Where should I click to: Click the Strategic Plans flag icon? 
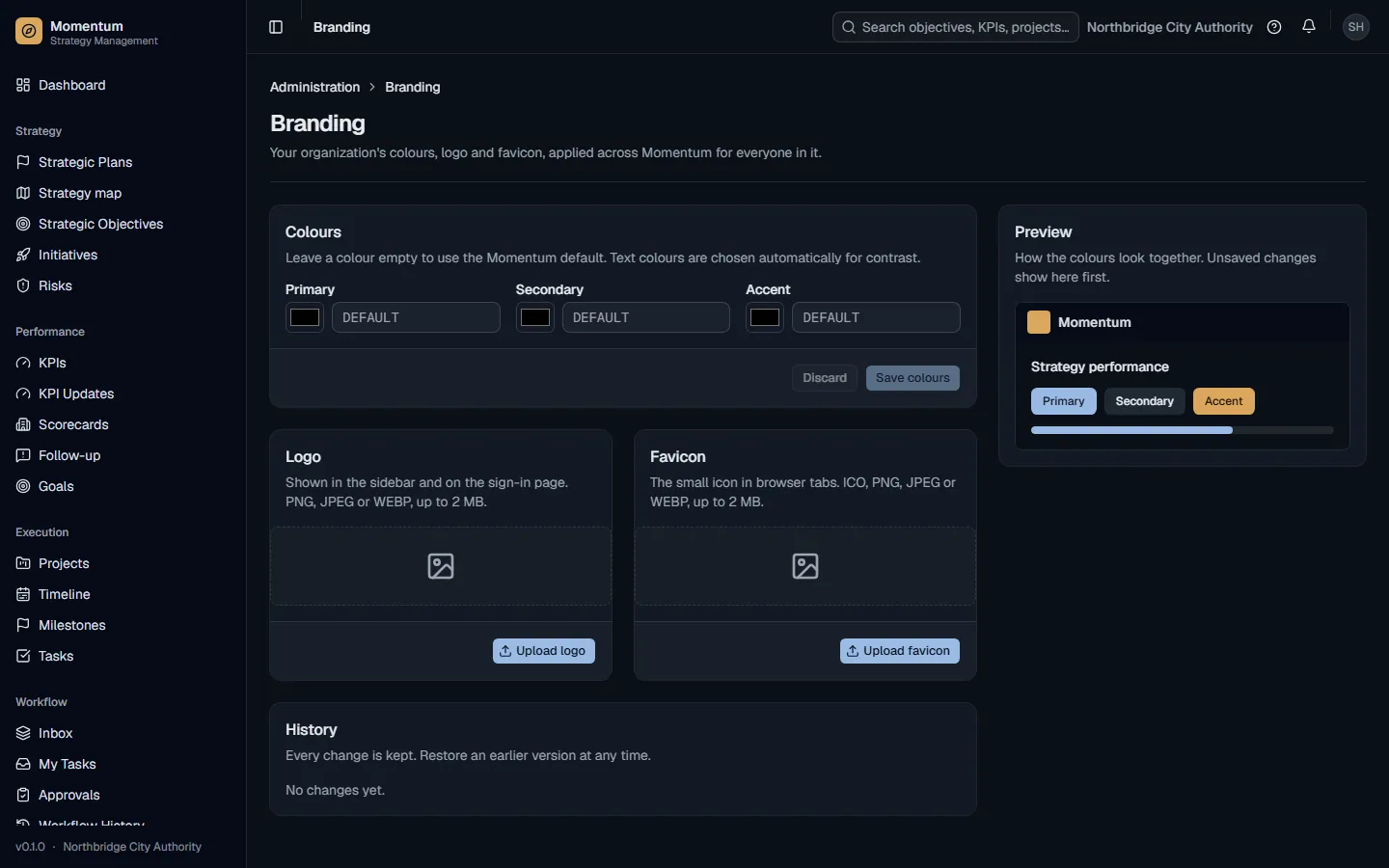click(23, 162)
